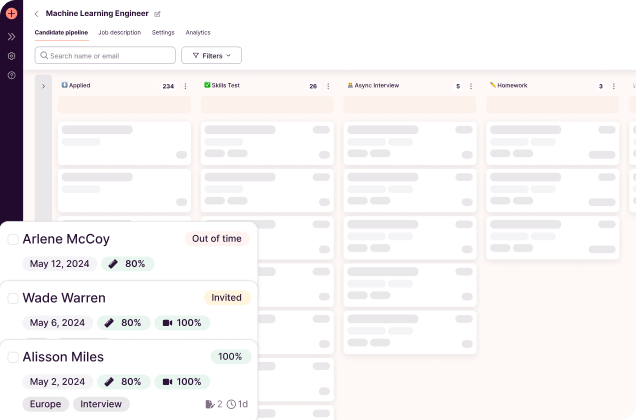Click the Interview tag
Image resolution: width=636 pixels, height=420 pixels.
[101, 404]
